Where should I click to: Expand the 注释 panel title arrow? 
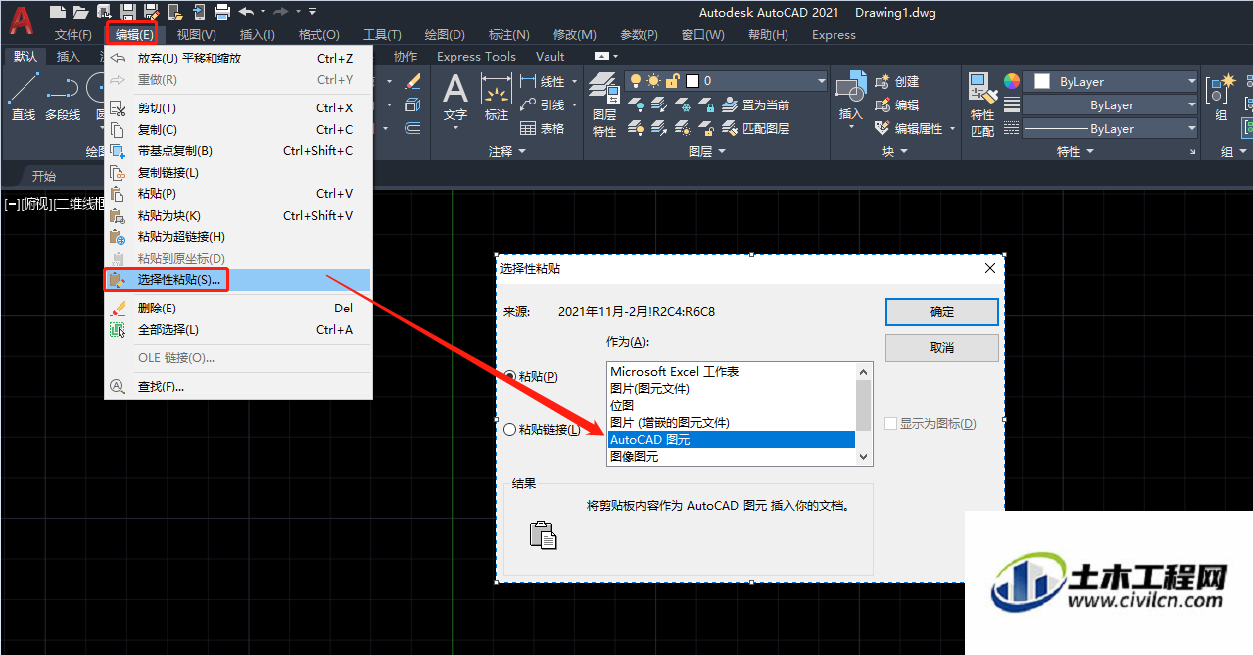pos(522,152)
